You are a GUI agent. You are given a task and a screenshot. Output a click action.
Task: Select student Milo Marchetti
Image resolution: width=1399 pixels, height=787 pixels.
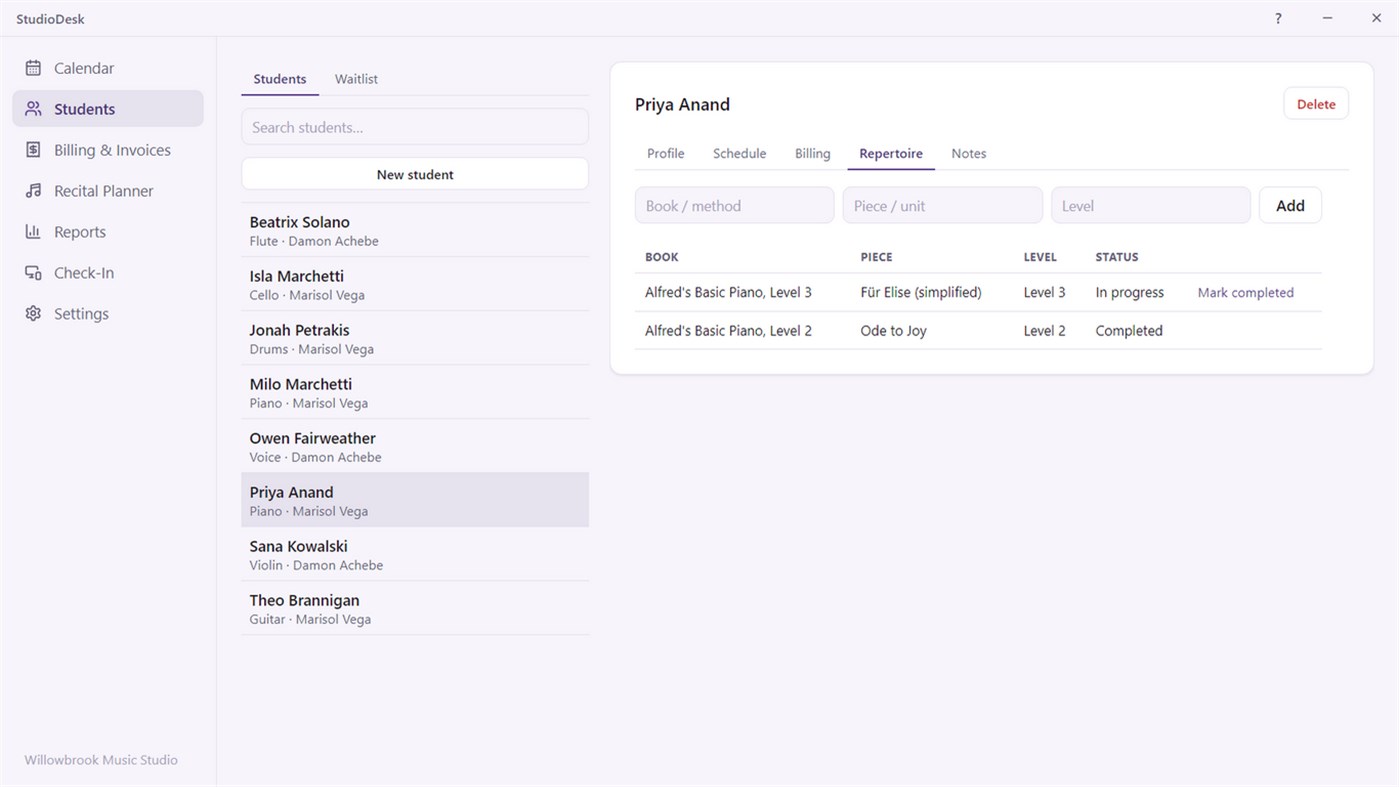pos(415,392)
